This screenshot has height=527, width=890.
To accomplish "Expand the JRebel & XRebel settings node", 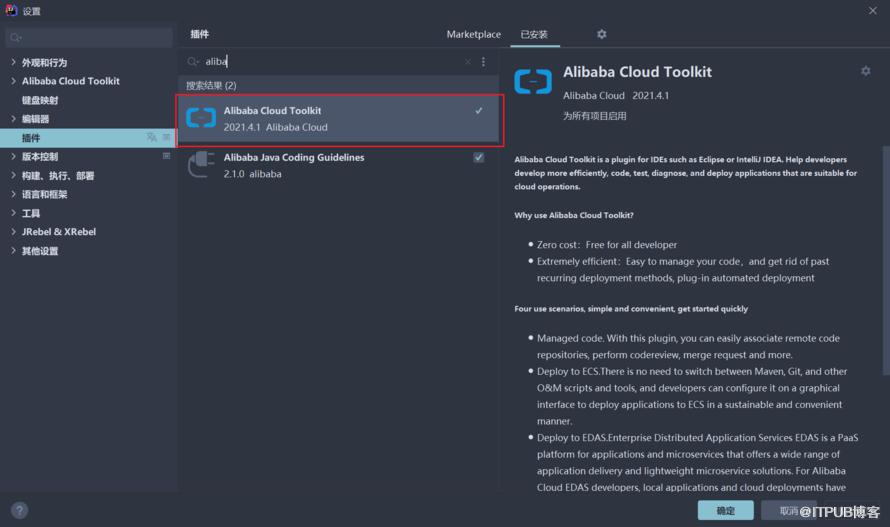I will (13, 231).
